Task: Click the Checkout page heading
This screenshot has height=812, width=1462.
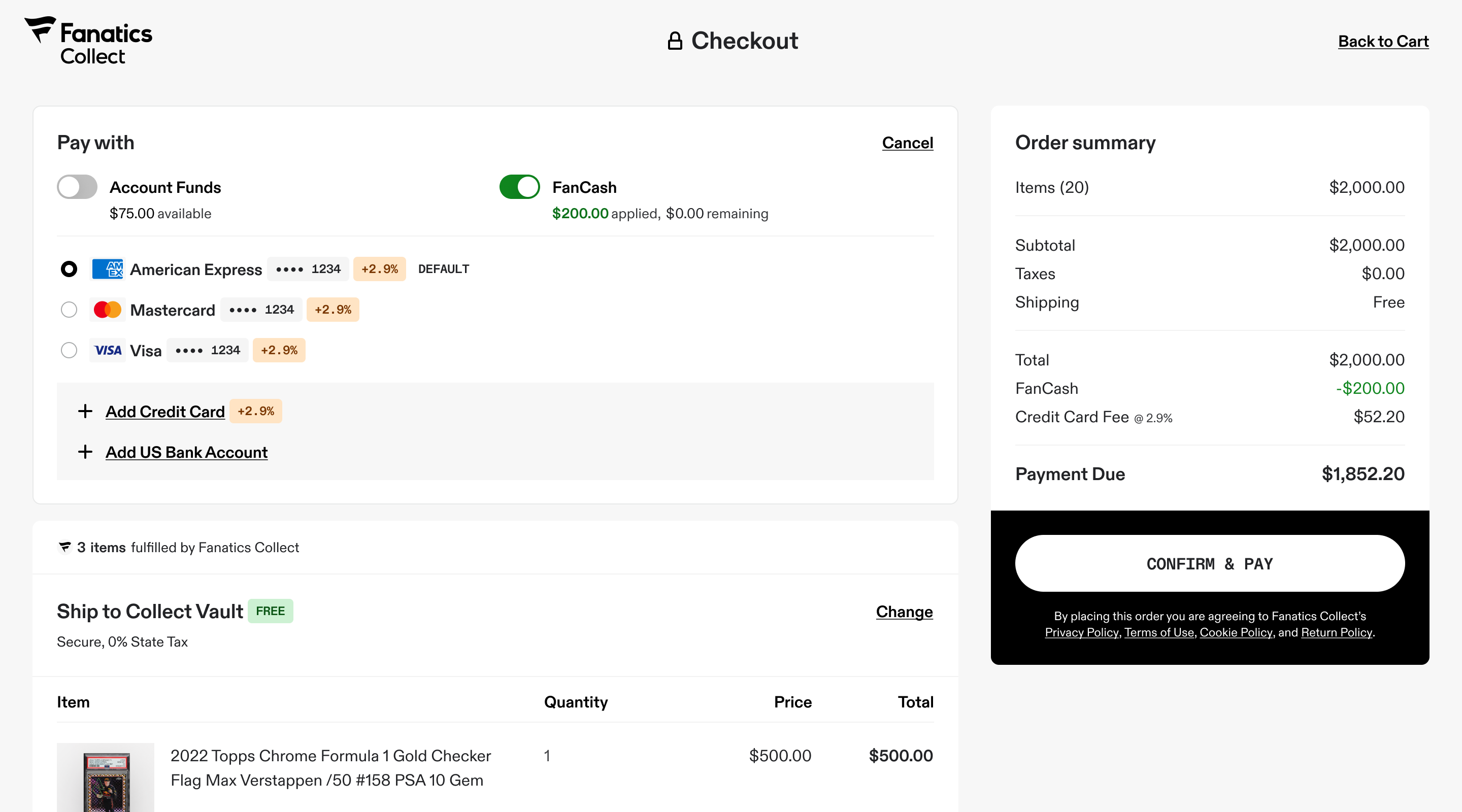Action: 745,41
